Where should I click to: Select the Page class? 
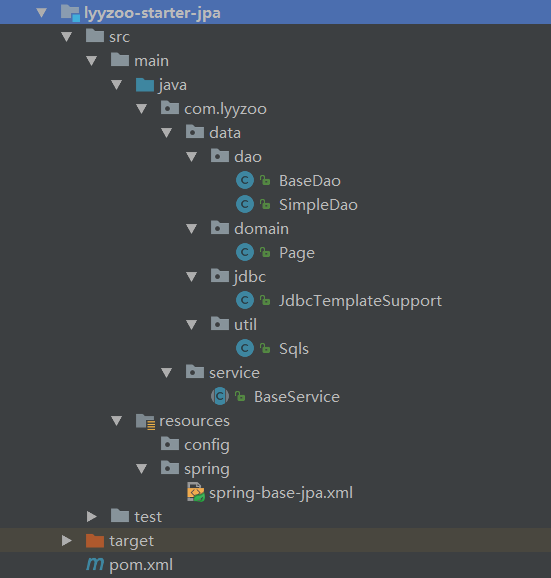(x=297, y=253)
